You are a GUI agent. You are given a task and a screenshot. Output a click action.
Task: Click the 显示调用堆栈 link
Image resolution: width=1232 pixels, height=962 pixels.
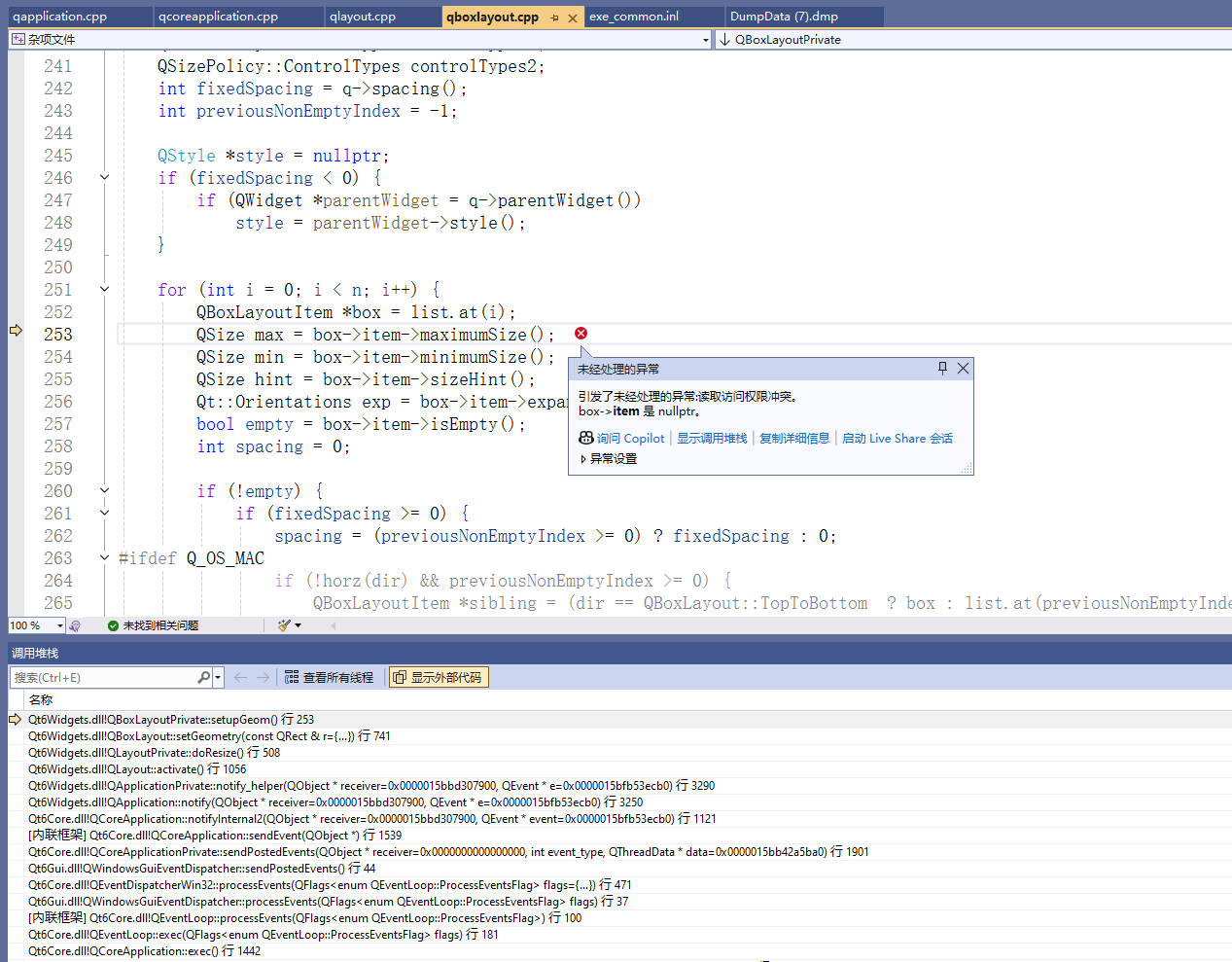point(712,439)
